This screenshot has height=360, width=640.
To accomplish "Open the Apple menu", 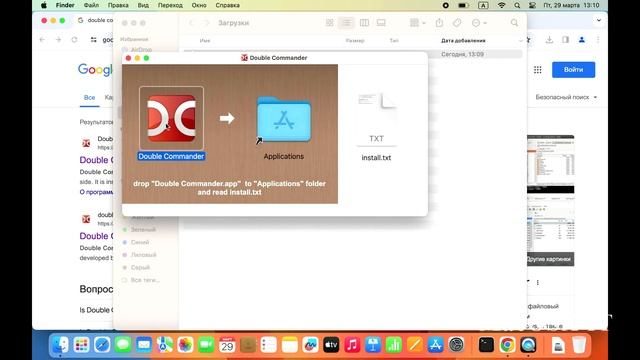I will (44, 5).
